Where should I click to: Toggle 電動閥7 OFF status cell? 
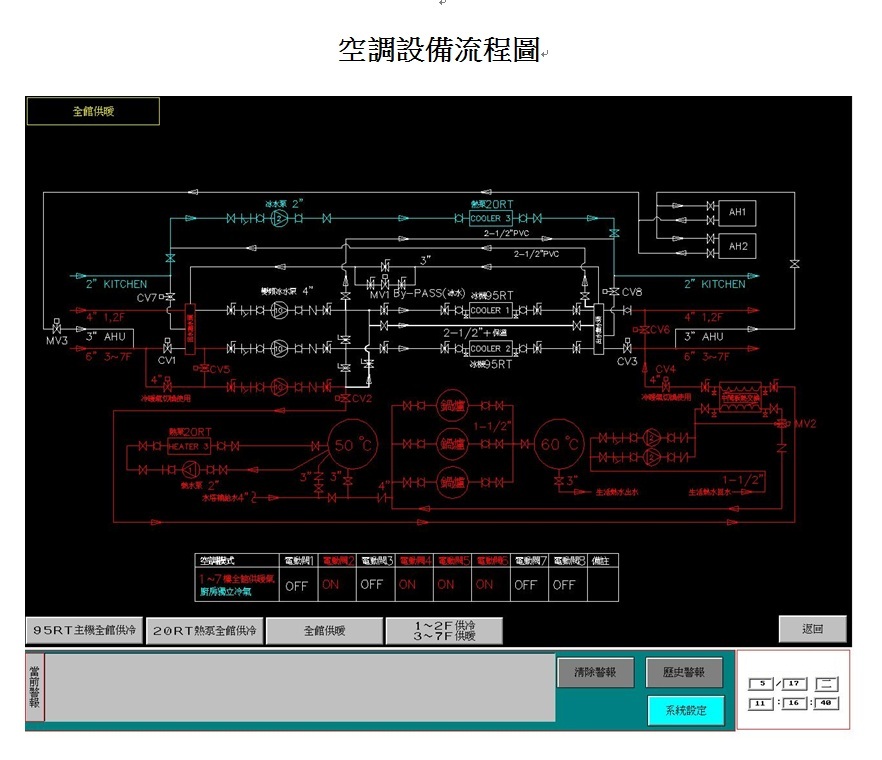point(526,585)
